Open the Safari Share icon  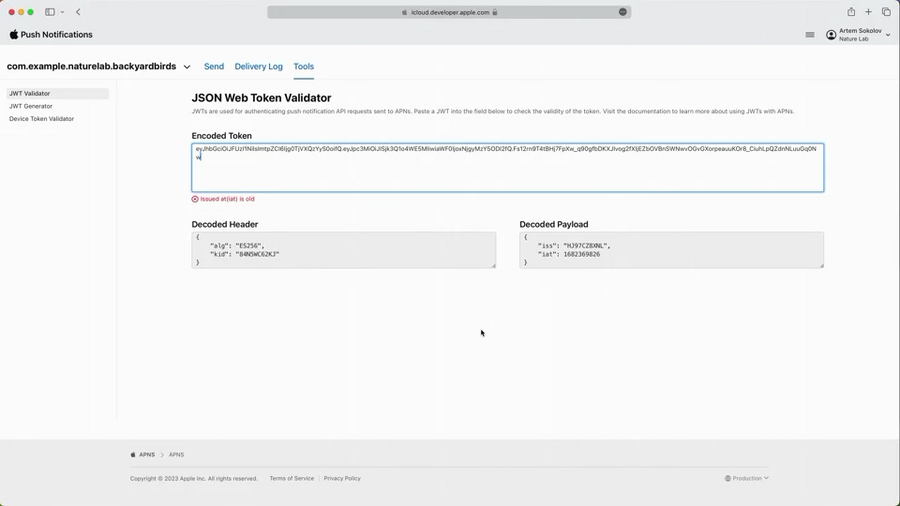coord(851,11)
